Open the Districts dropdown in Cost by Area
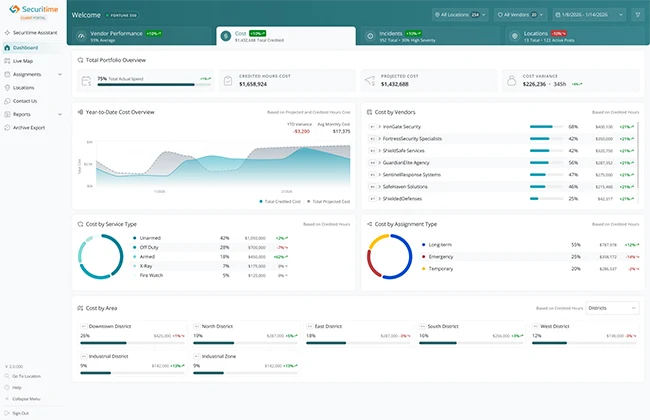 [612, 308]
